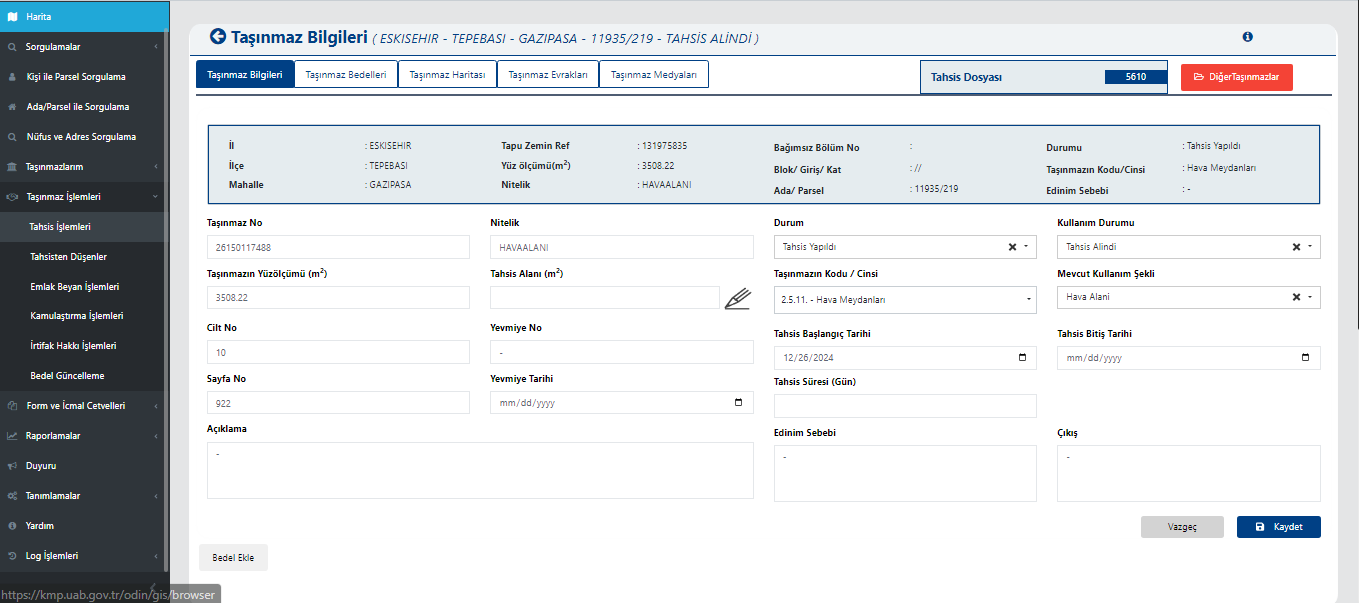Open calendar picker for Tahsis Başlangıç Tarihi
Screen dimensions: 1359x603
pyautogui.click(x=1021, y=358)
